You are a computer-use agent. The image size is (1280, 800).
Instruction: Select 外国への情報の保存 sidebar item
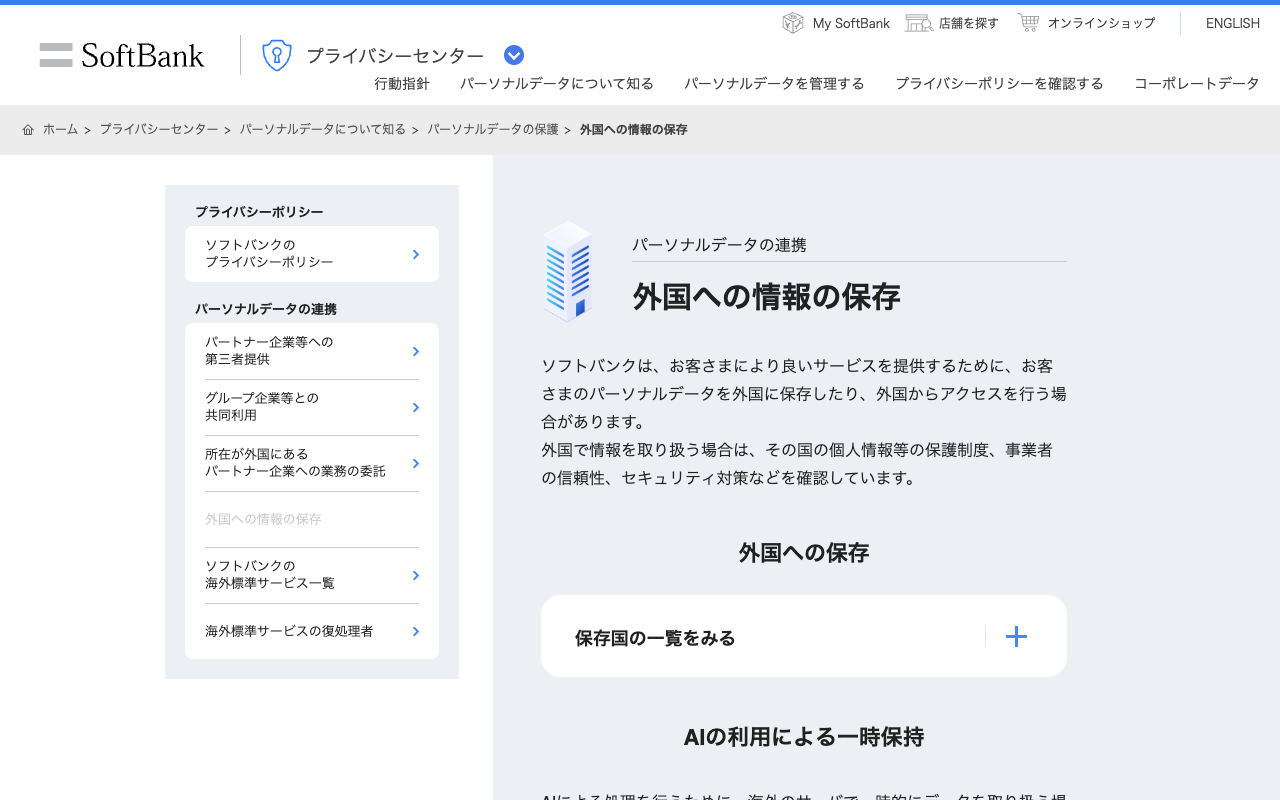(x=312, y=519)
